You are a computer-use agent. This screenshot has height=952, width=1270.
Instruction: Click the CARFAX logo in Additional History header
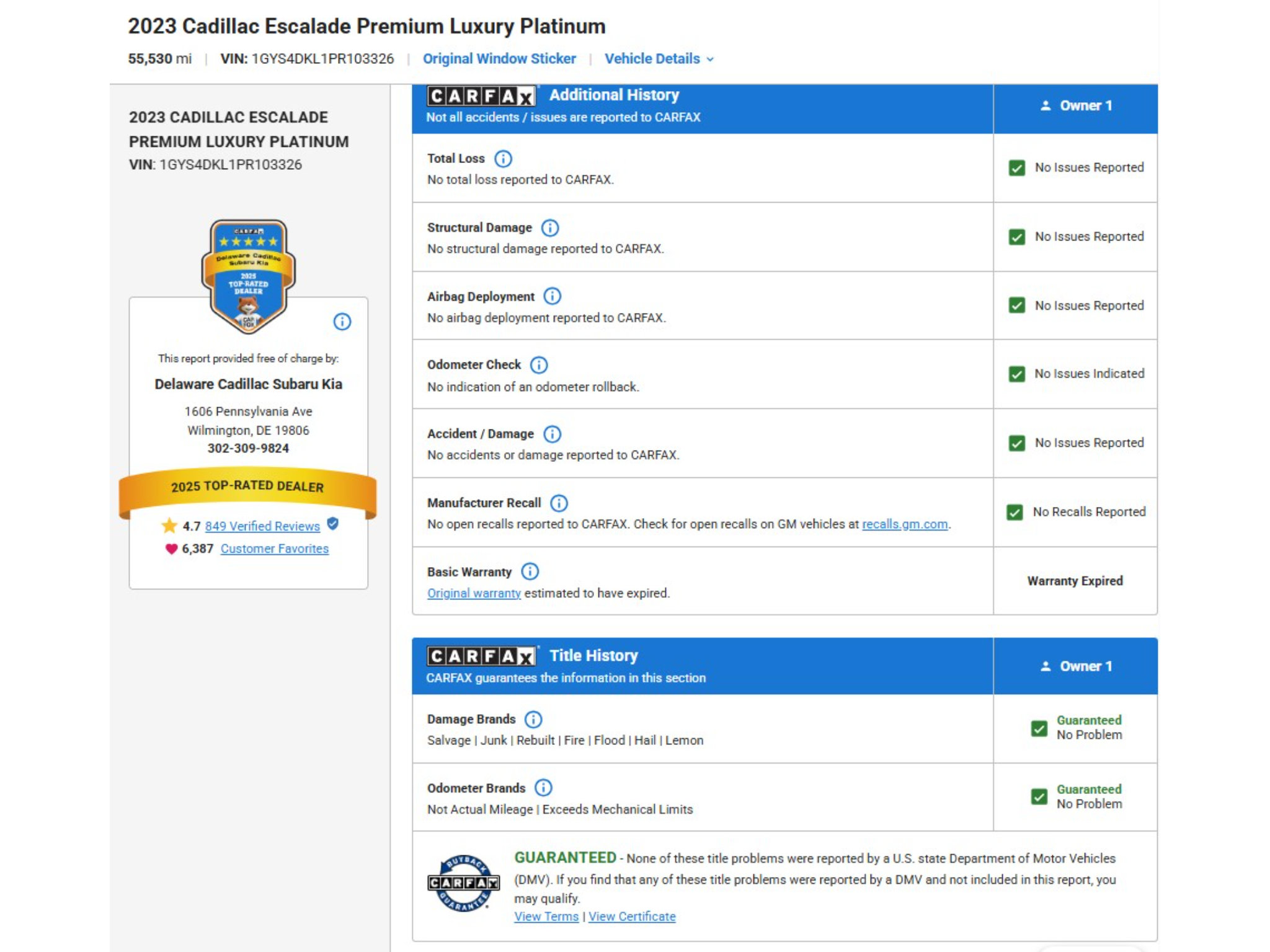coord(481,96)
